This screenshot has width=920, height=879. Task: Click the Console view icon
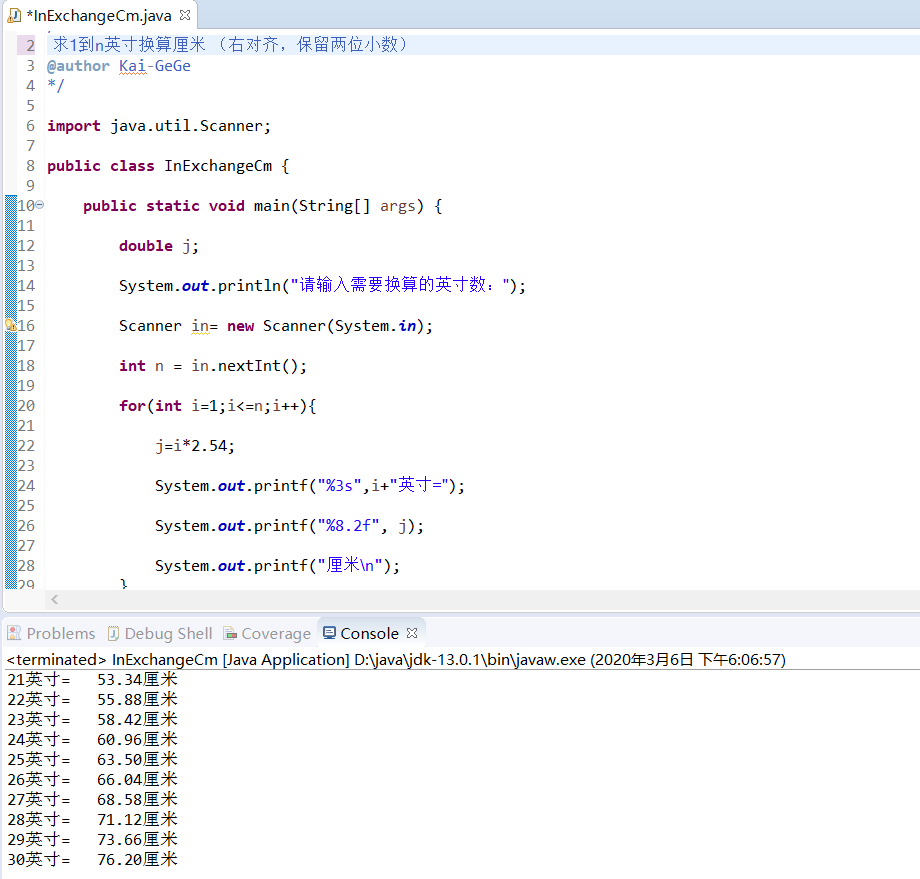[x=330, y=633]
